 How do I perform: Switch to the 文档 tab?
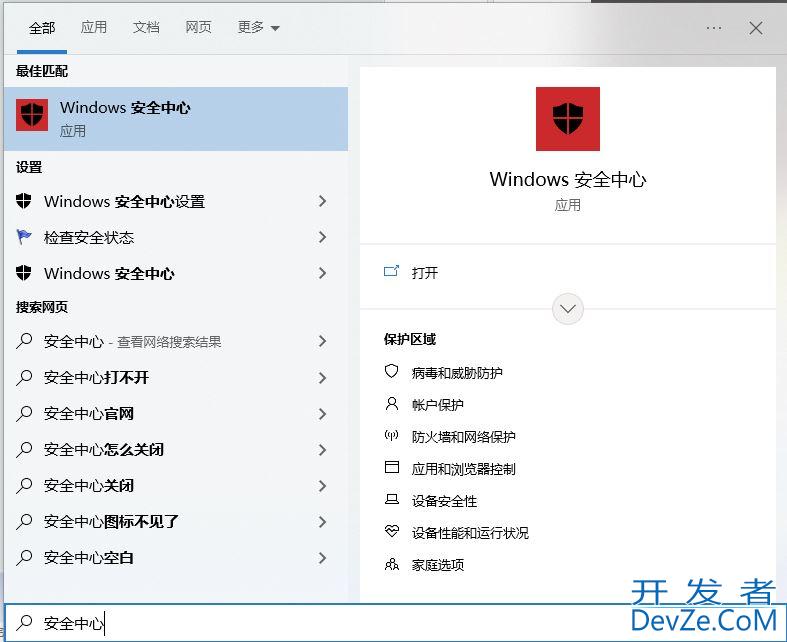click(x=146, y=27)
